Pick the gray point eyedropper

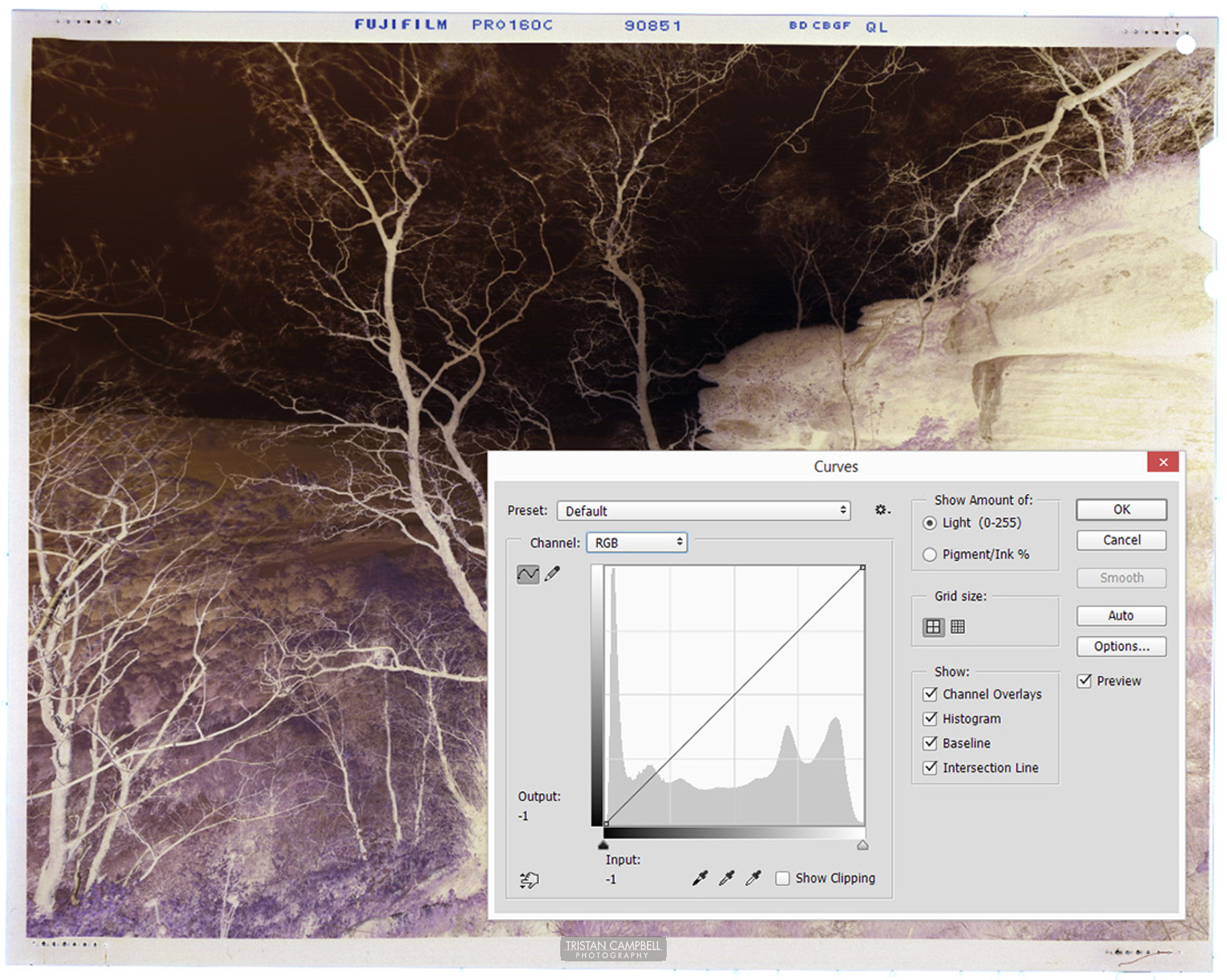(x=726, y=878)
